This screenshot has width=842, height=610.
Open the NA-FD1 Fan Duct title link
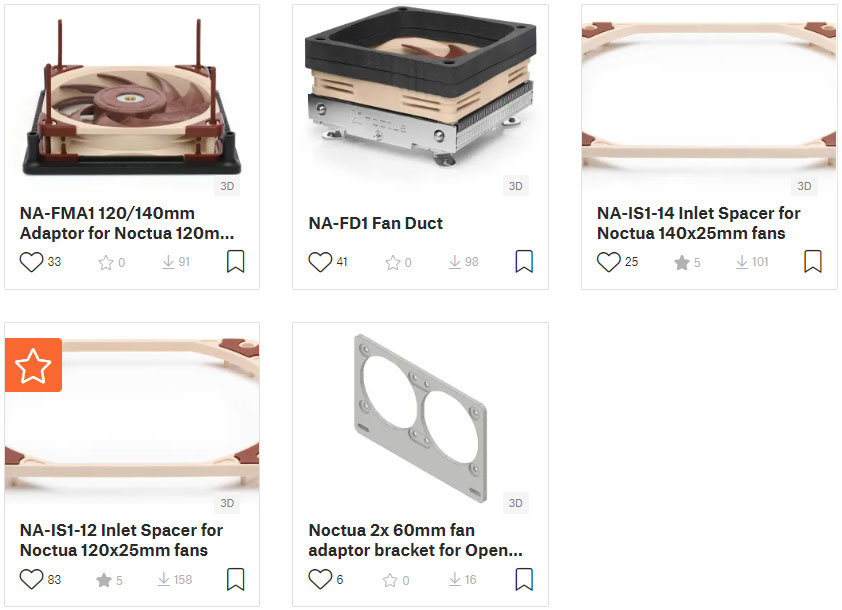(375, 223)
